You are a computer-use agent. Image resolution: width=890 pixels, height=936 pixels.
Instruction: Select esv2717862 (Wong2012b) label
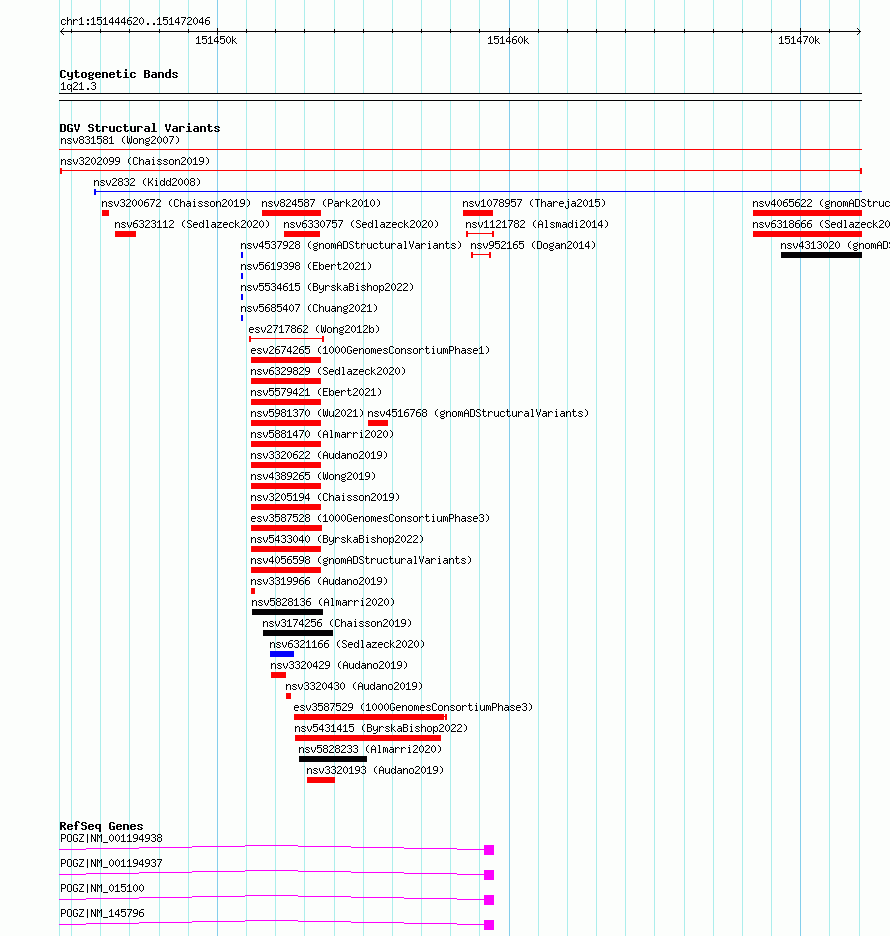(x=314, y=329)
